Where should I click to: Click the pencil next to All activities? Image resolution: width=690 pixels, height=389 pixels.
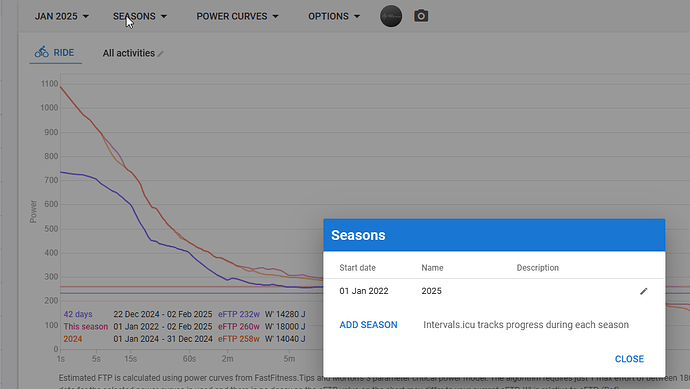click(x=161, y=54)
